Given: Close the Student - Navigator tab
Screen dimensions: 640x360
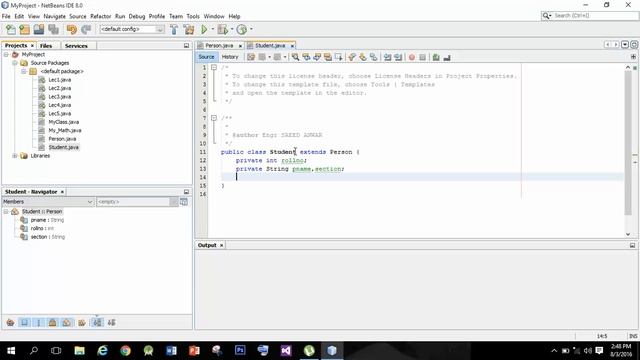Looking at the screenshot, I should (x=62, y=192).
